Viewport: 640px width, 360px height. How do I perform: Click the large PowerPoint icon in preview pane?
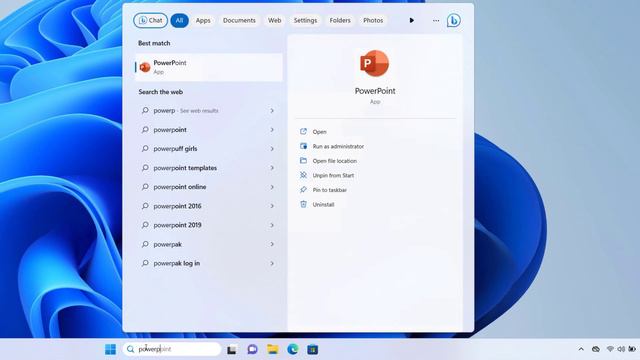point(374,63)
